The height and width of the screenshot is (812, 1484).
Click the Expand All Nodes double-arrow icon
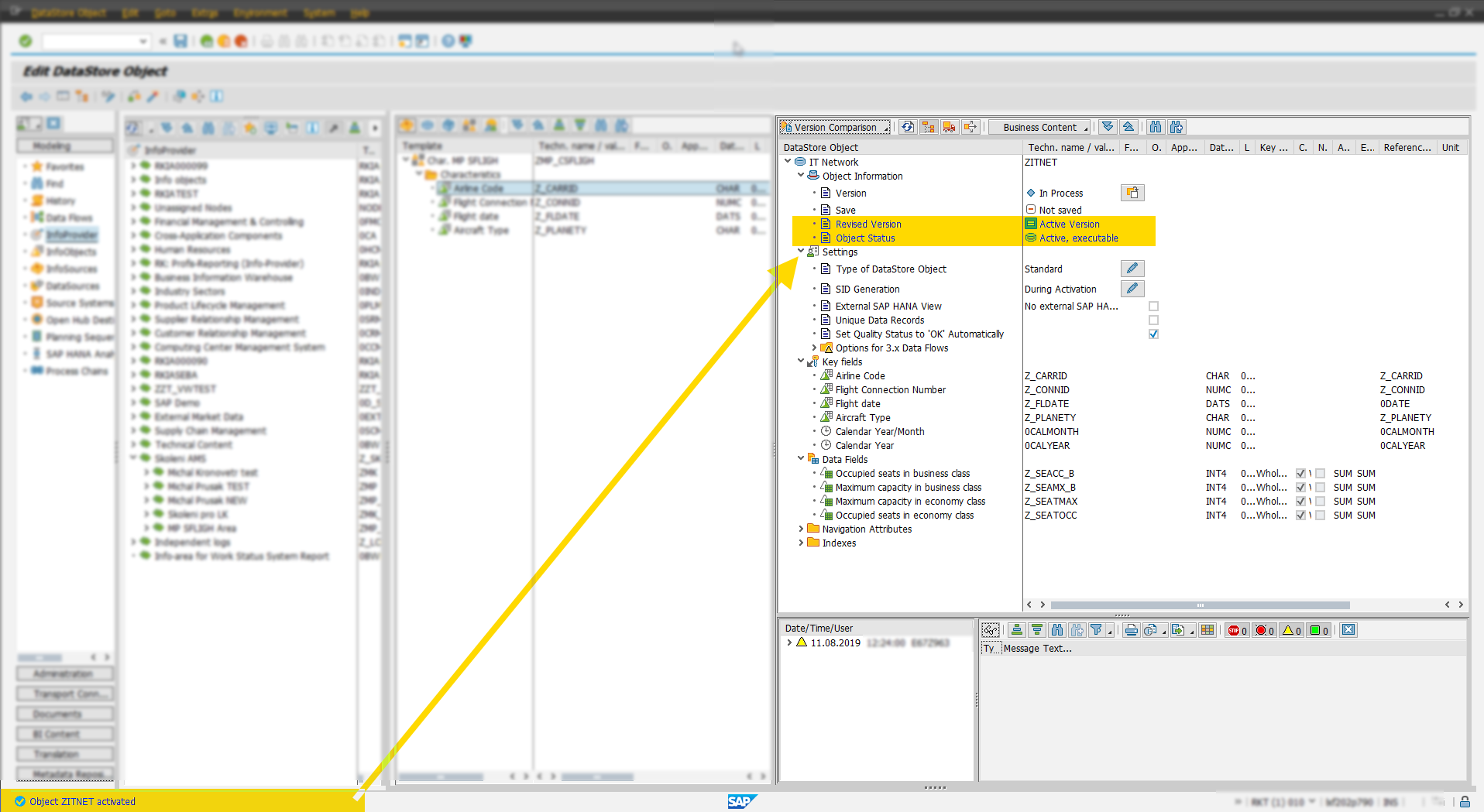1108,127
